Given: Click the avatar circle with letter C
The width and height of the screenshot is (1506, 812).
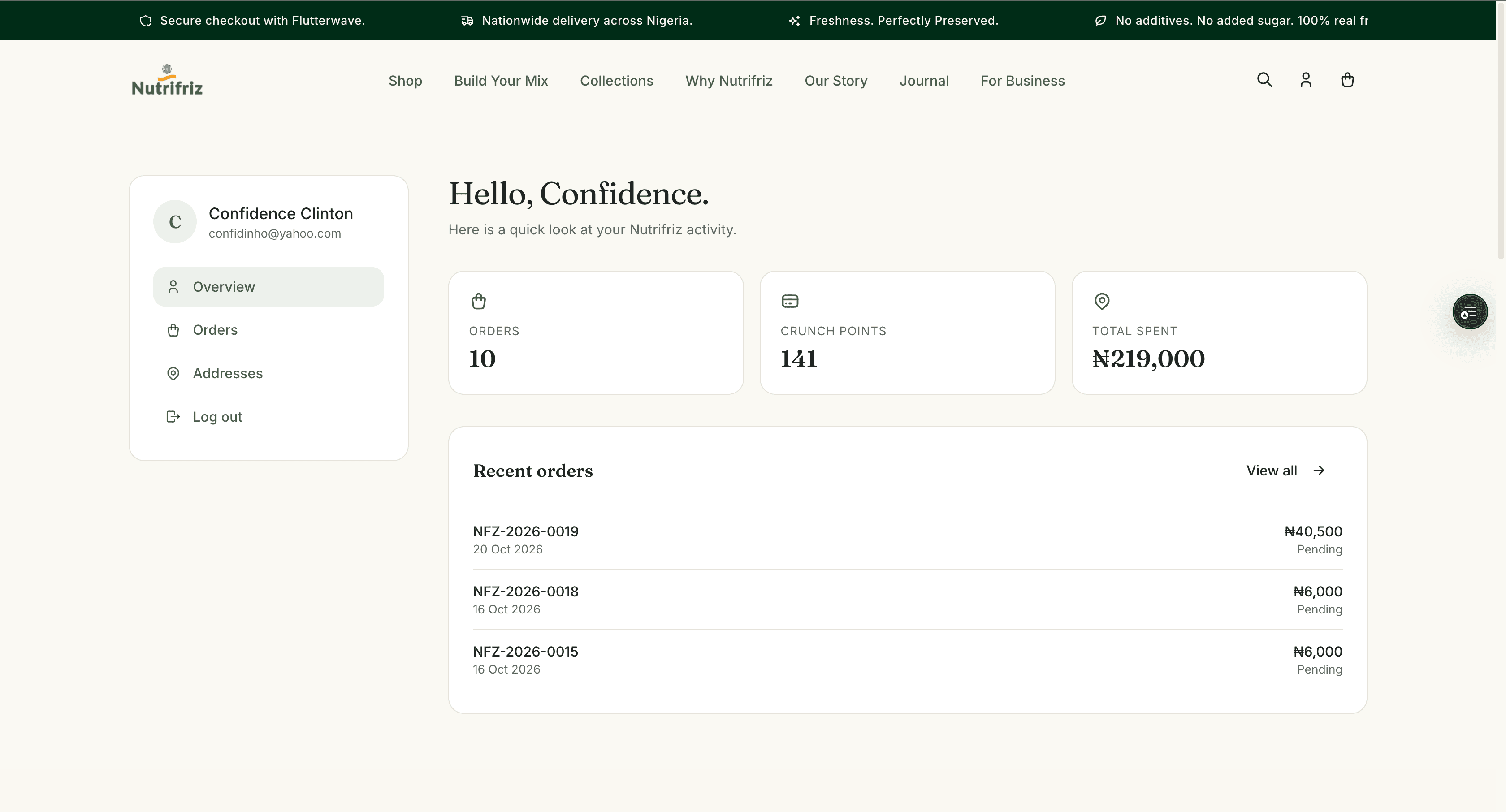Looking at the screenshot, I should (x=175, y=221).
